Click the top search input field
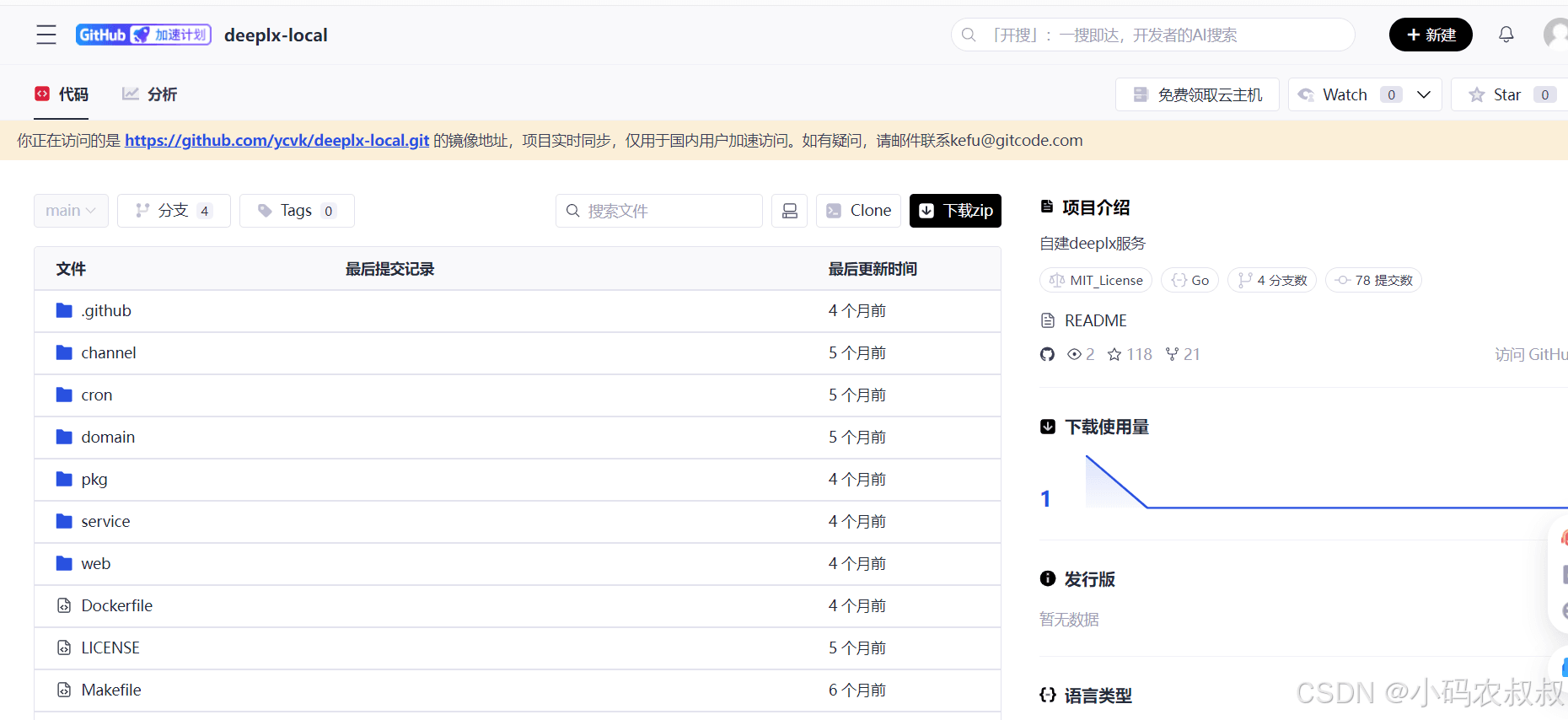 click(1153, 35)
